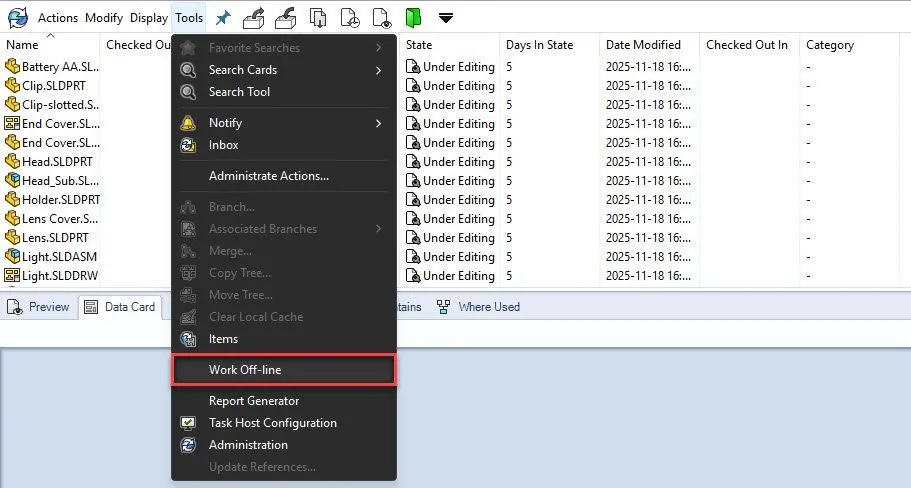Open the Modify menu

(104, 18)
